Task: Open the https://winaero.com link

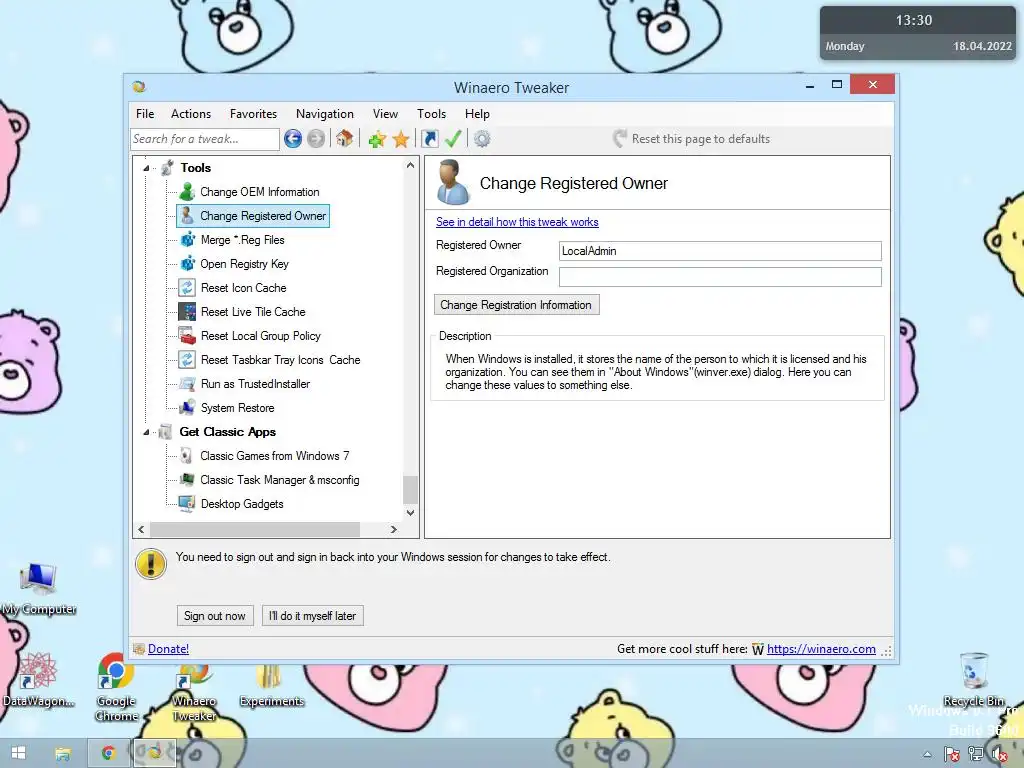Action: click(821, 648)
